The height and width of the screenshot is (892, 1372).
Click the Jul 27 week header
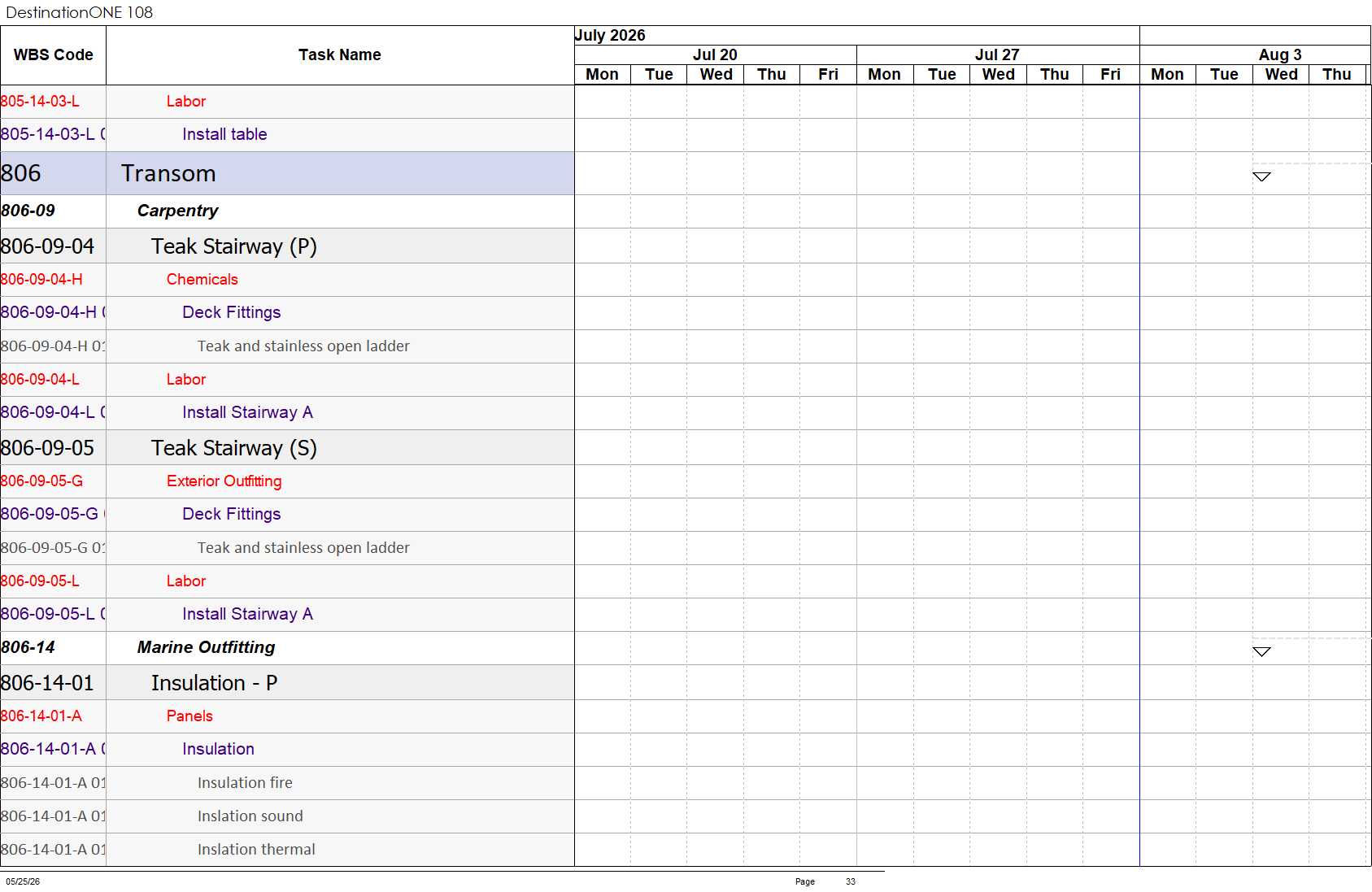[997, 54]
